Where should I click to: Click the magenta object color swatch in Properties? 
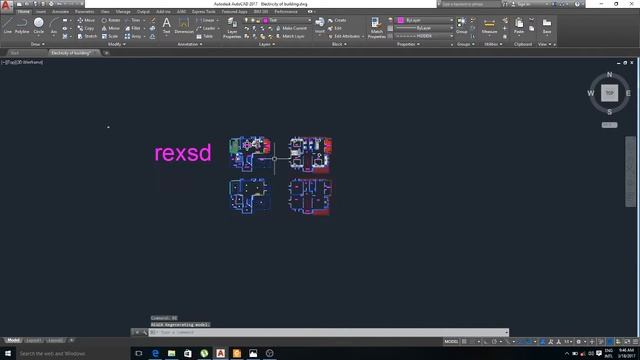click(400, 20)
